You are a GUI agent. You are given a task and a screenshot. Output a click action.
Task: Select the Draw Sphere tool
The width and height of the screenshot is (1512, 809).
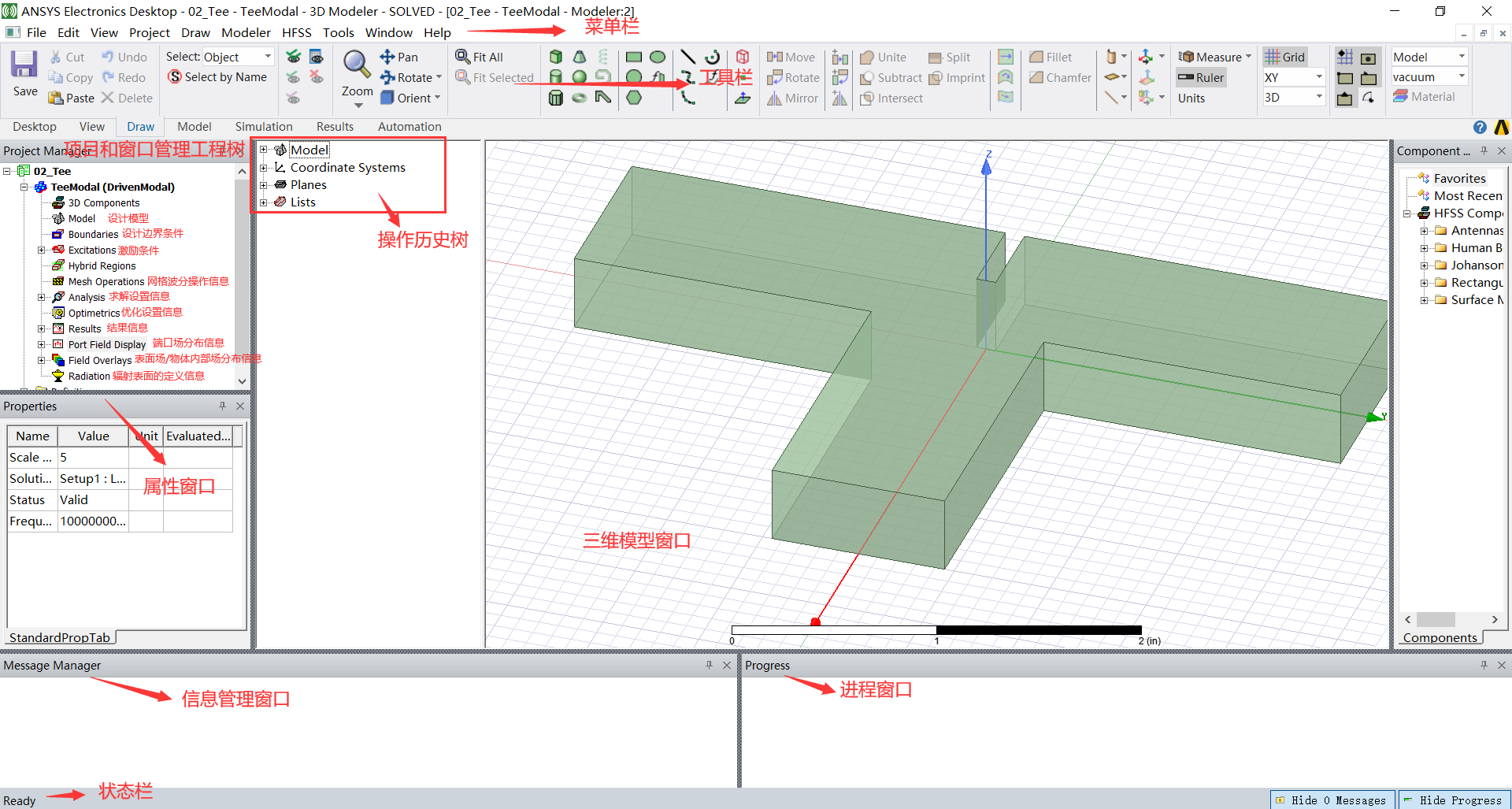580,77
